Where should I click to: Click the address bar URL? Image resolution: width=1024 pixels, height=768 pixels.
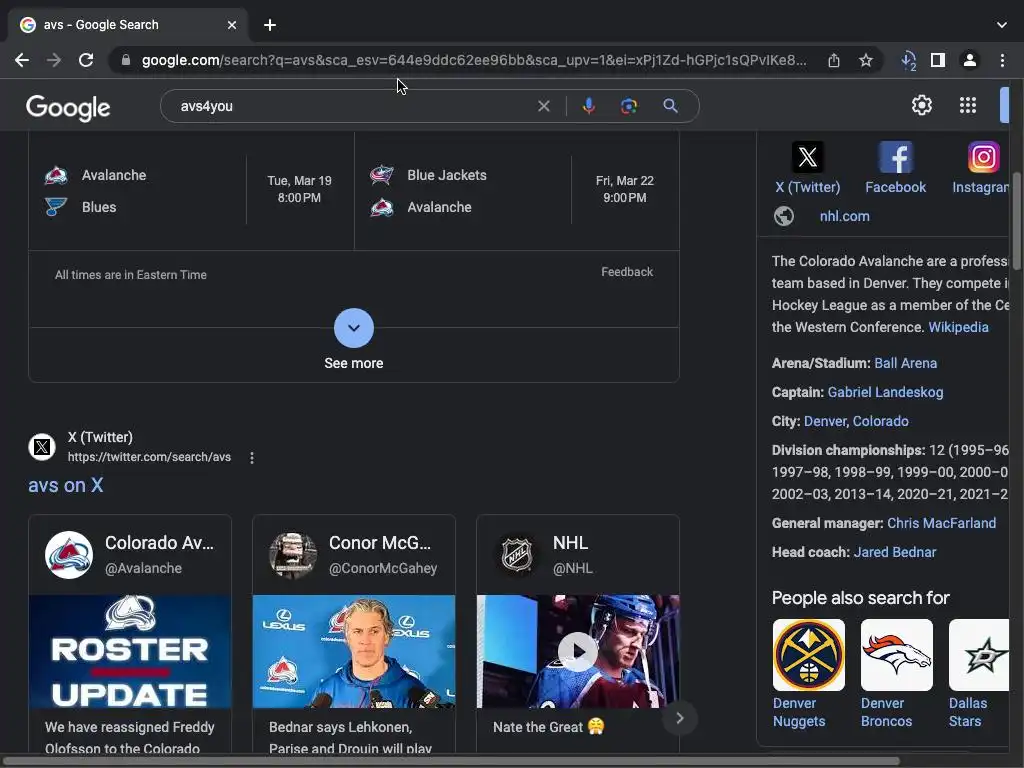click(473, 60)
